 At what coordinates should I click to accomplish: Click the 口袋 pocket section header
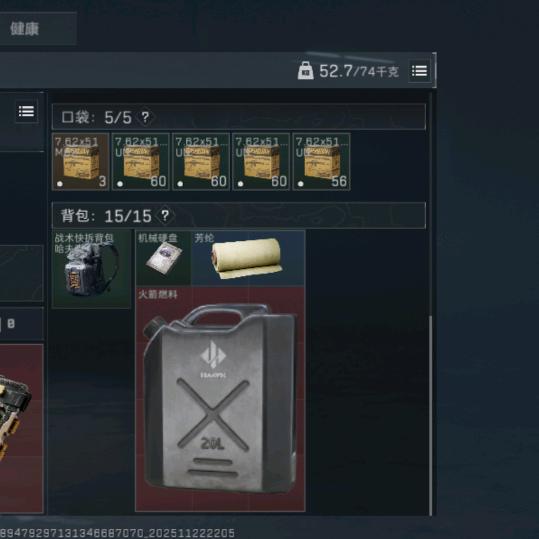click(239, 117)
